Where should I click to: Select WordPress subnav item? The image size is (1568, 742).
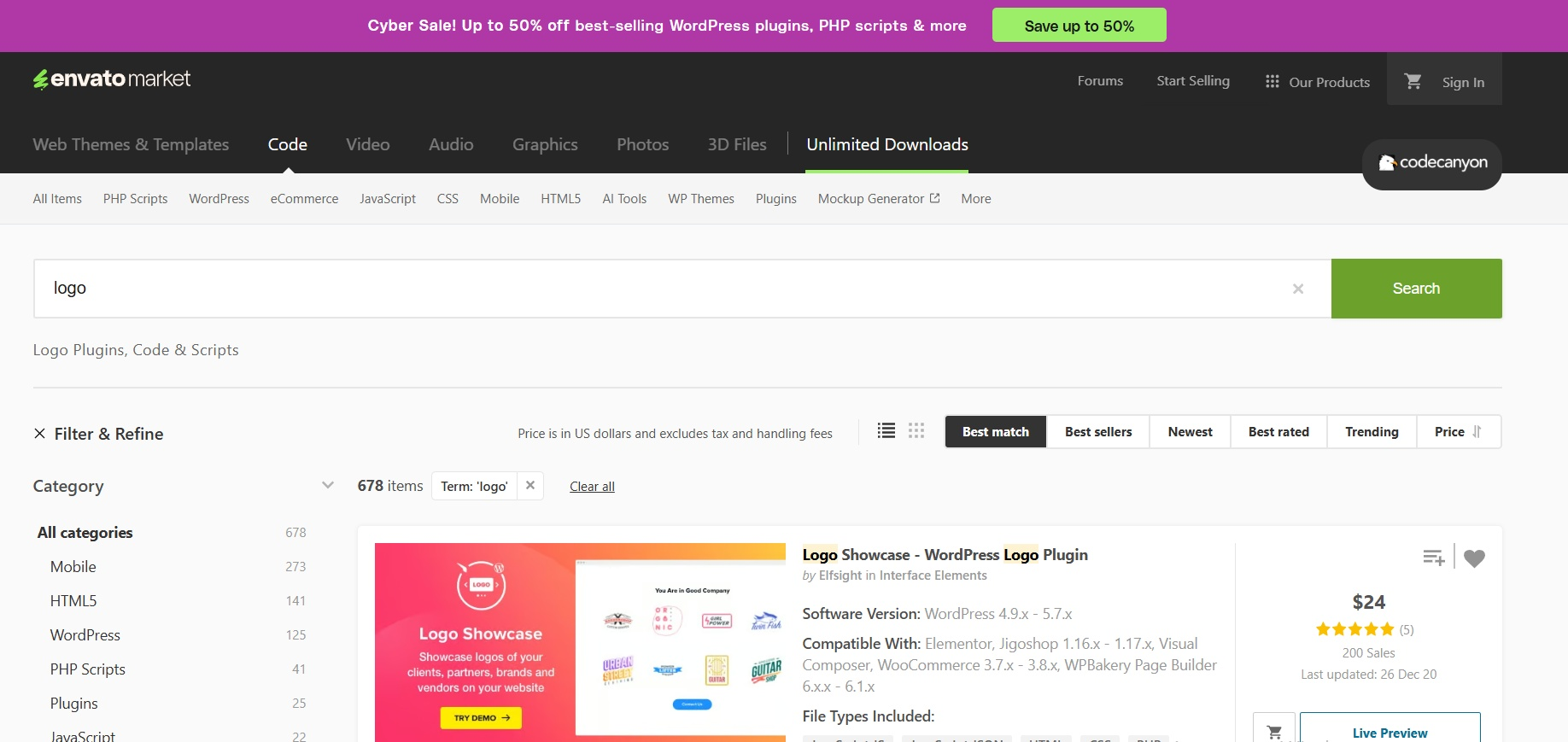tap(219, 199)
